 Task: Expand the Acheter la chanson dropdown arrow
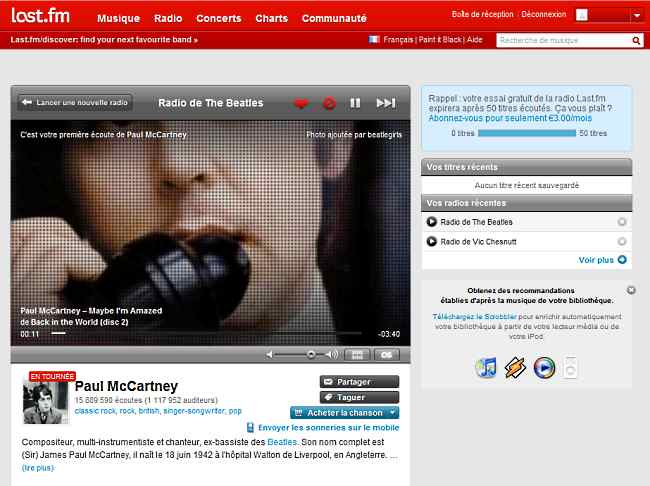click(393, 413)
